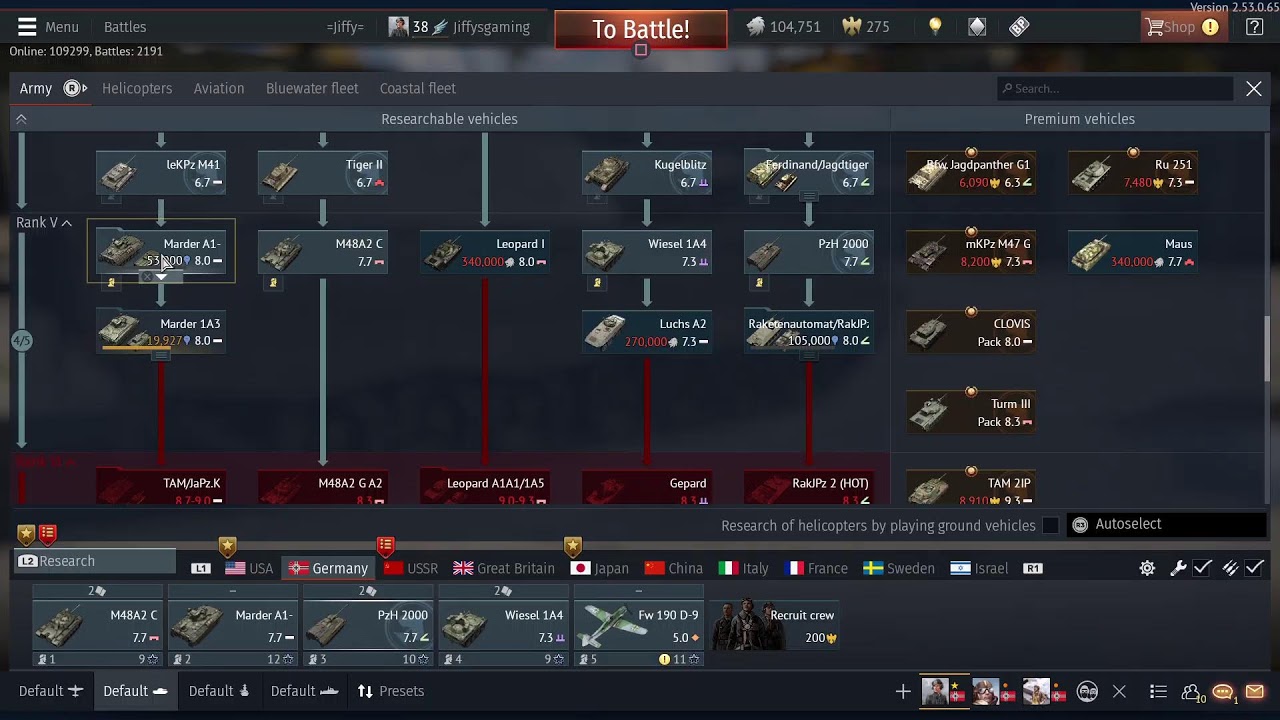The height and width of the screenshot is (720, 1280).
Task: Select the Maus premium vehicle
Action: point(1132,252)
